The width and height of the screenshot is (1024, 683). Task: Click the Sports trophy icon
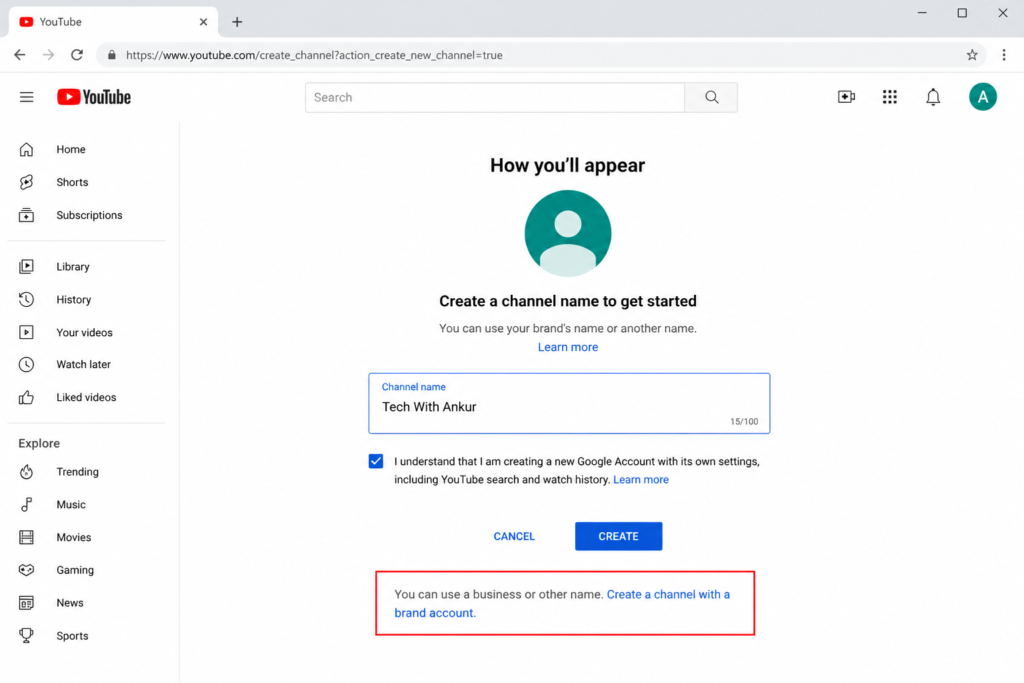point(26,635)
